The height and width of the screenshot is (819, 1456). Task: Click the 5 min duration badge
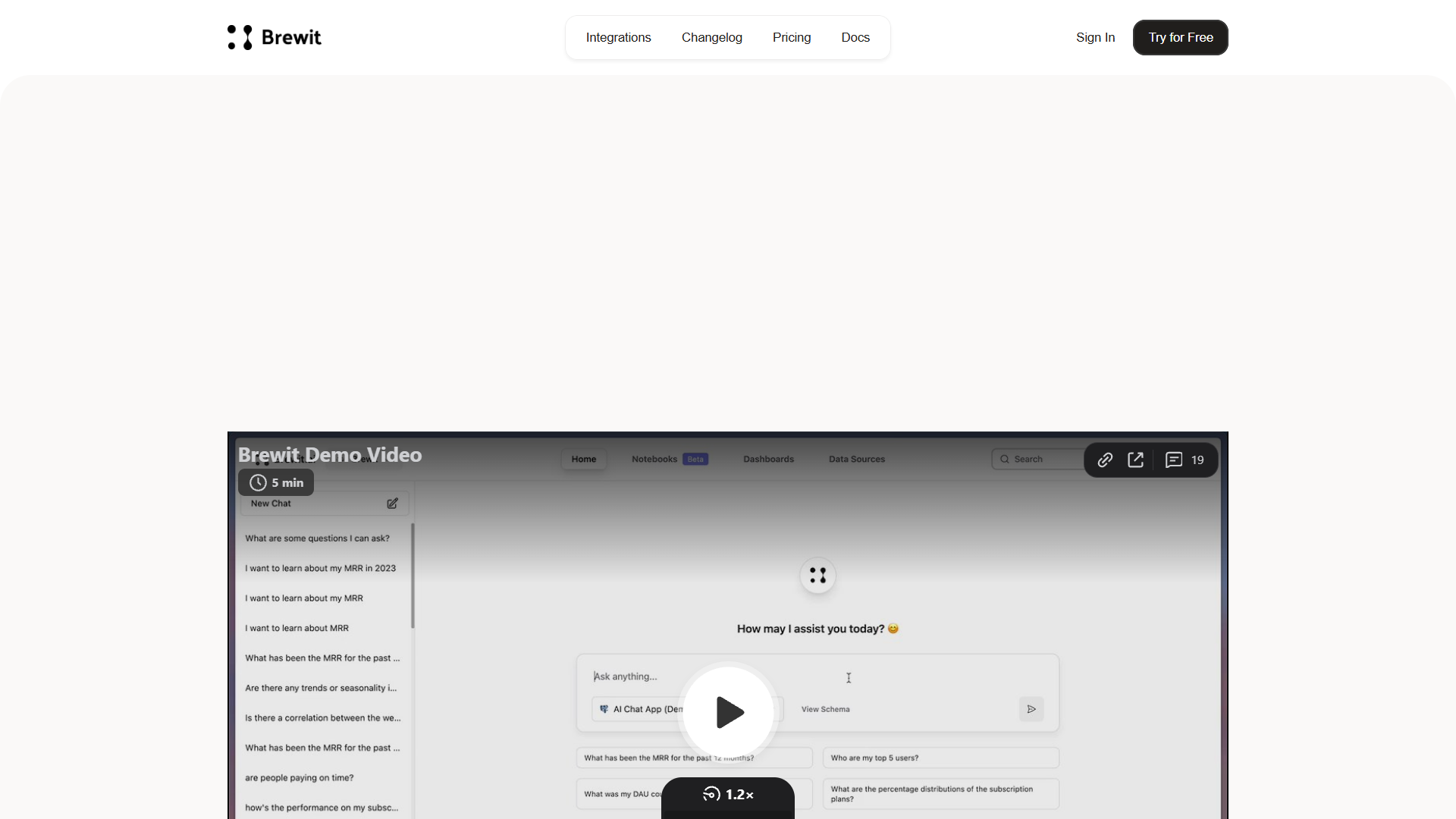(x=276, y=482)
